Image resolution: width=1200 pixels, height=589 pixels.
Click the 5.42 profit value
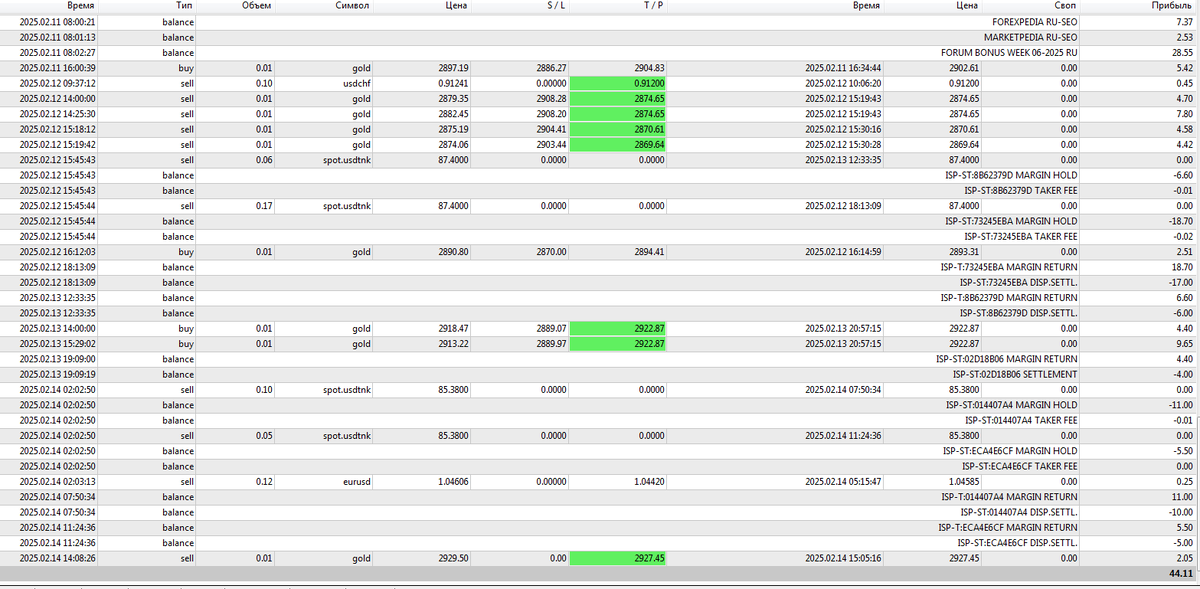click(x=1185, y=68)
